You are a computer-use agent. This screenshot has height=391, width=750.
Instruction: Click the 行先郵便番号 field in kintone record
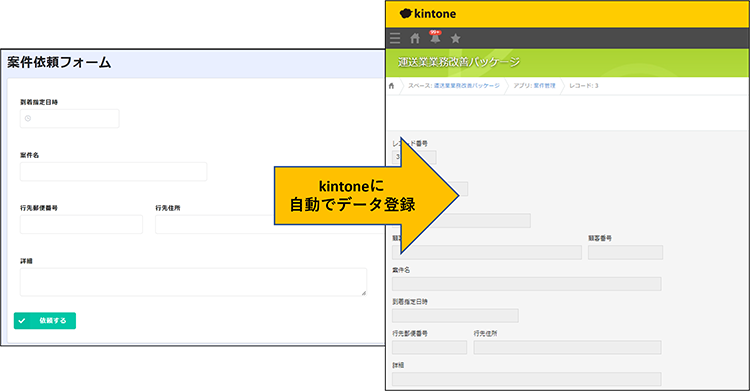click(430, 347)
